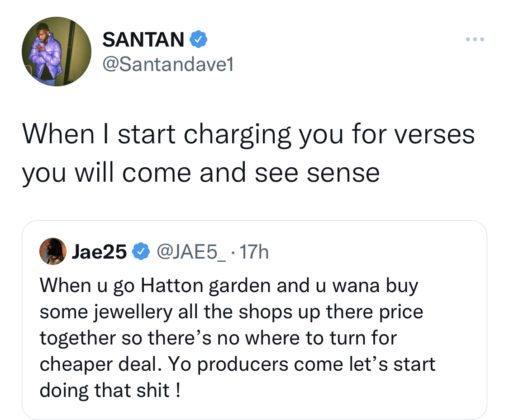This screenshot has height=420, width=509.
Task: Open the @Santandave1 handle
Action: pos(168,65)
